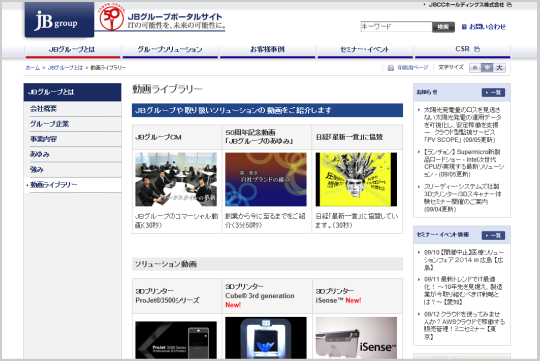Click the JB group logo

pyautogui.click(x=59, y=20)
